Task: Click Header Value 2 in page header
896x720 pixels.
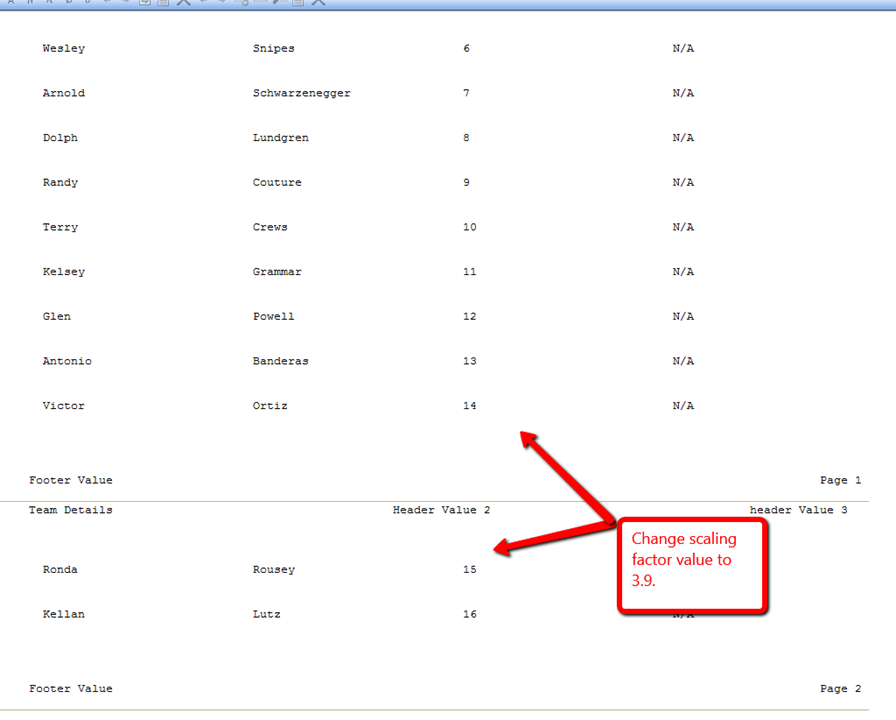Action: point(441,511)
